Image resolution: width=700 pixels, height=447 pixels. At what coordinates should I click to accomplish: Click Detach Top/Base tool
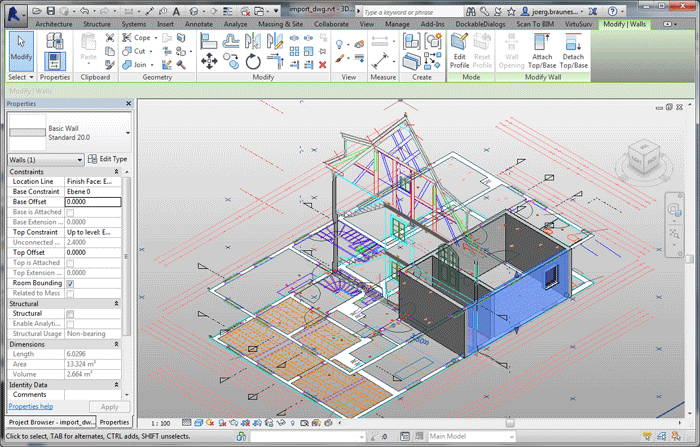point(573,51)
